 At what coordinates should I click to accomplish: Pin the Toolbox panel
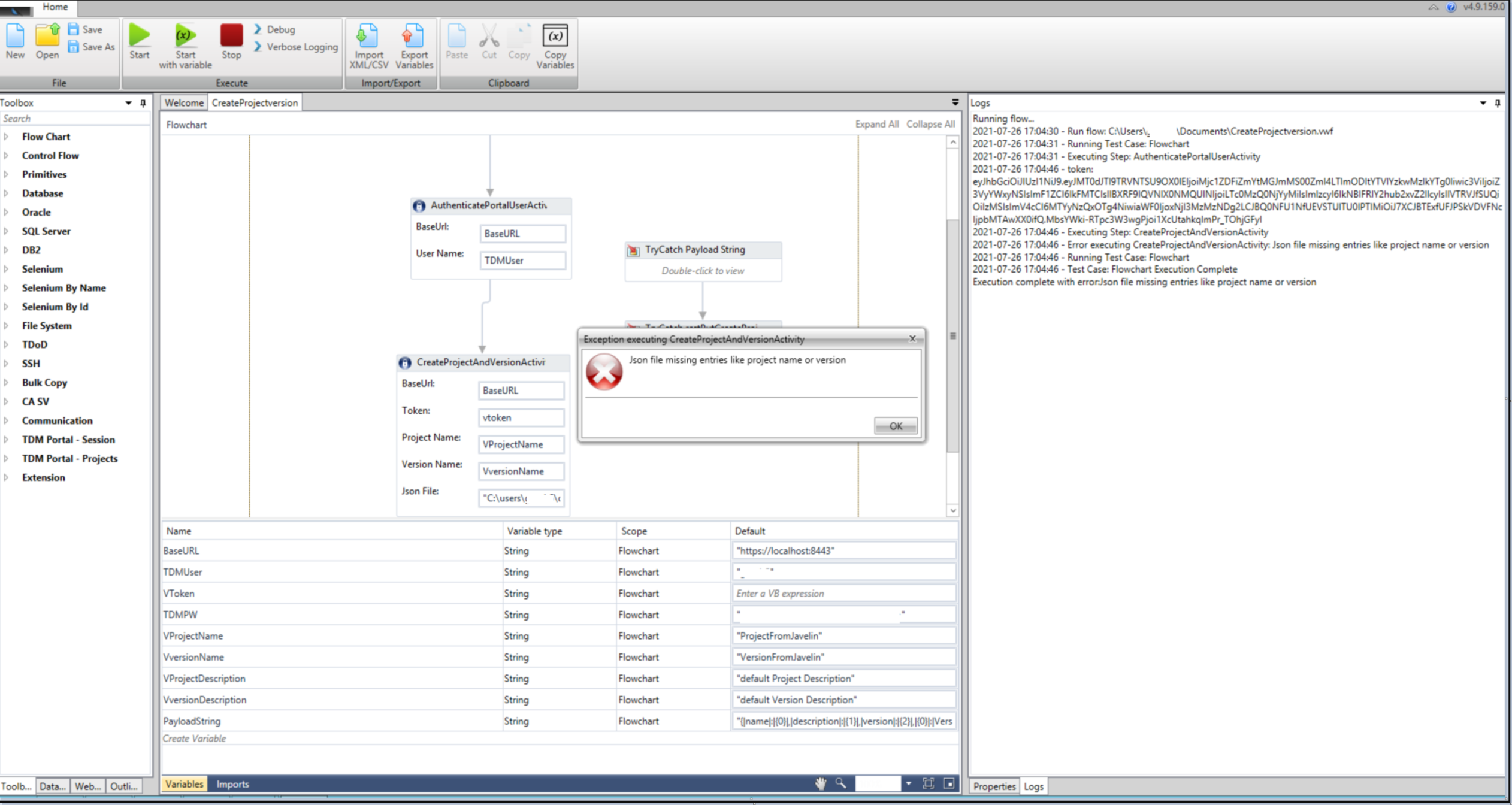(143, 103)
